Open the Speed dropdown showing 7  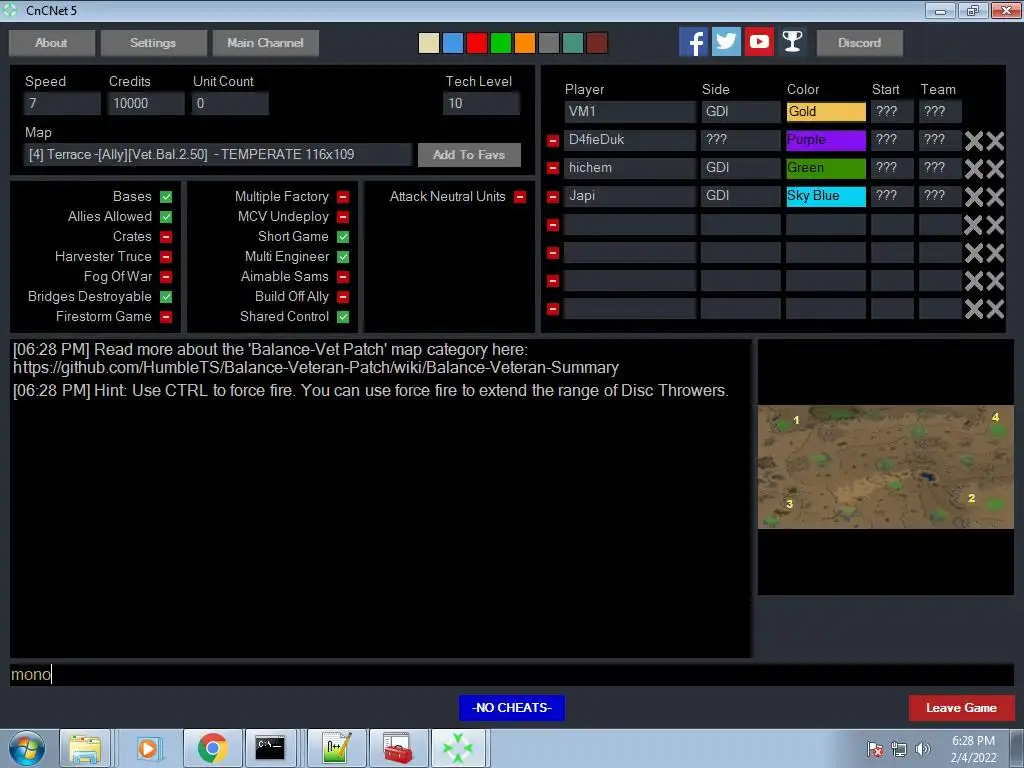tap(62, 103)
